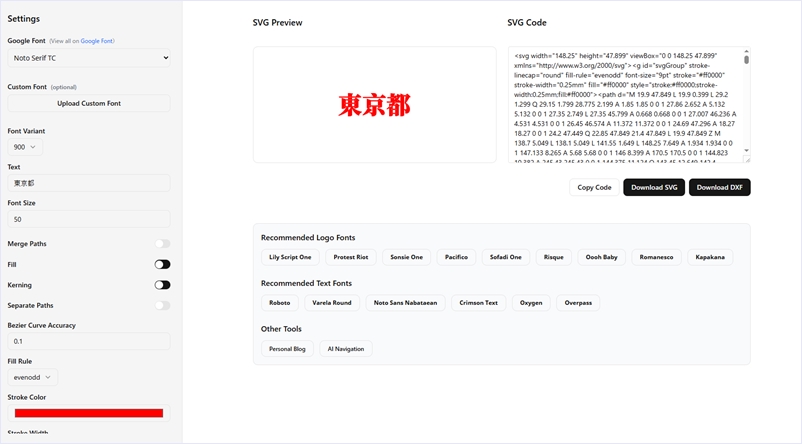Select the Roboto text font
The image size is (802, 444).
279,302
